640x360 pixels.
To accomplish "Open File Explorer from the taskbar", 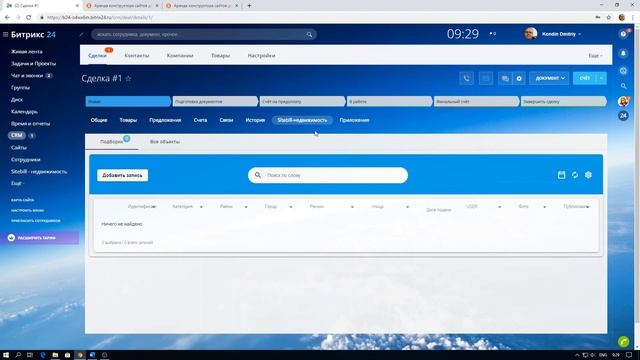I will [55, 355].
